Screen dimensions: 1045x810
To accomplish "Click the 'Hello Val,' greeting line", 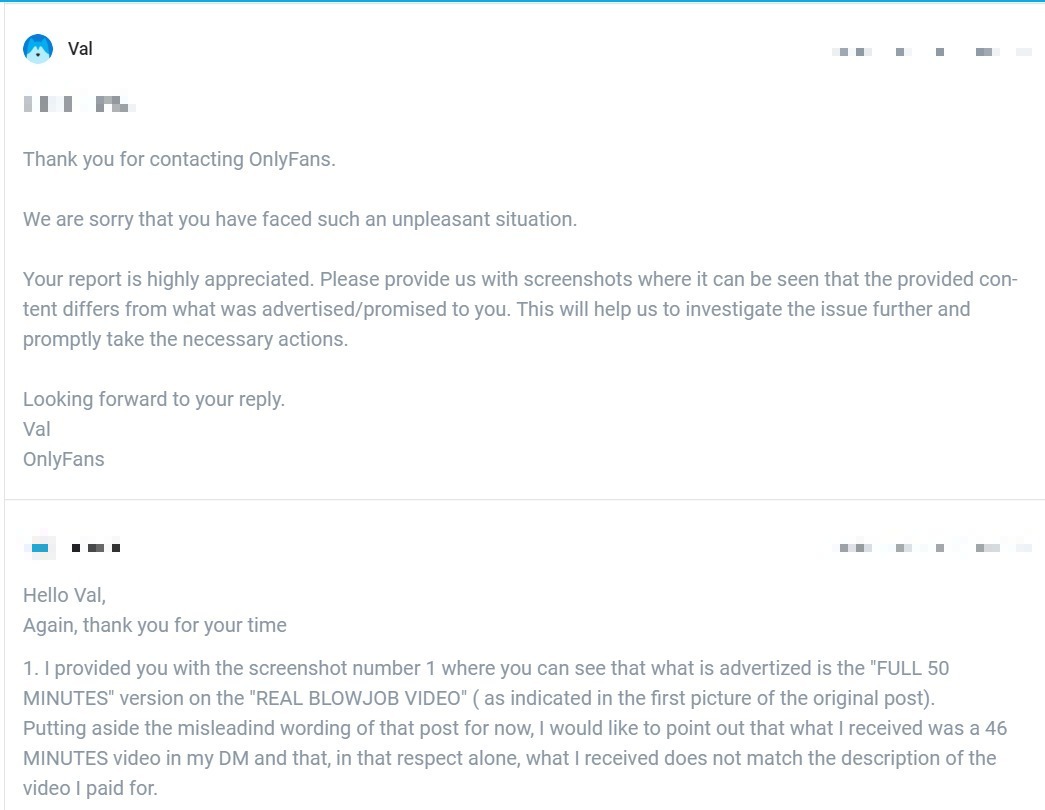I will (65, 595).
